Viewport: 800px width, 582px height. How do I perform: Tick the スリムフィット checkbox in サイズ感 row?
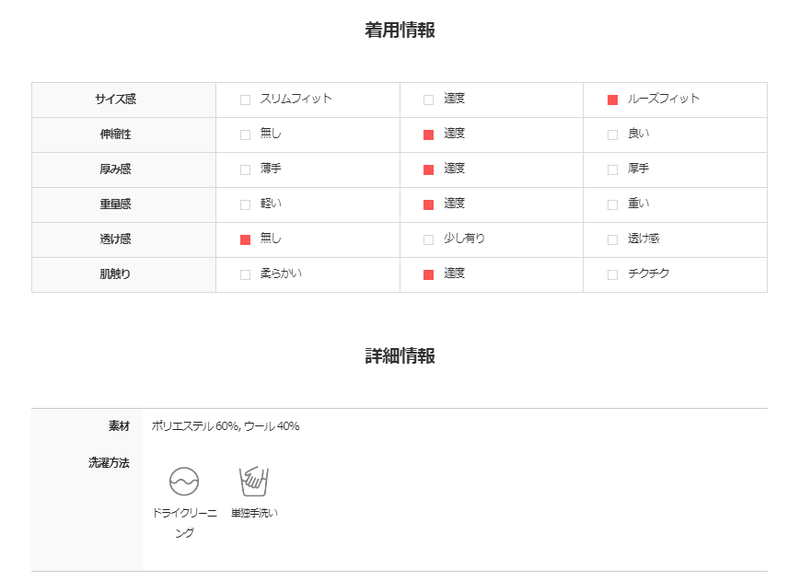pyautogui.click(x=245, y=99)
